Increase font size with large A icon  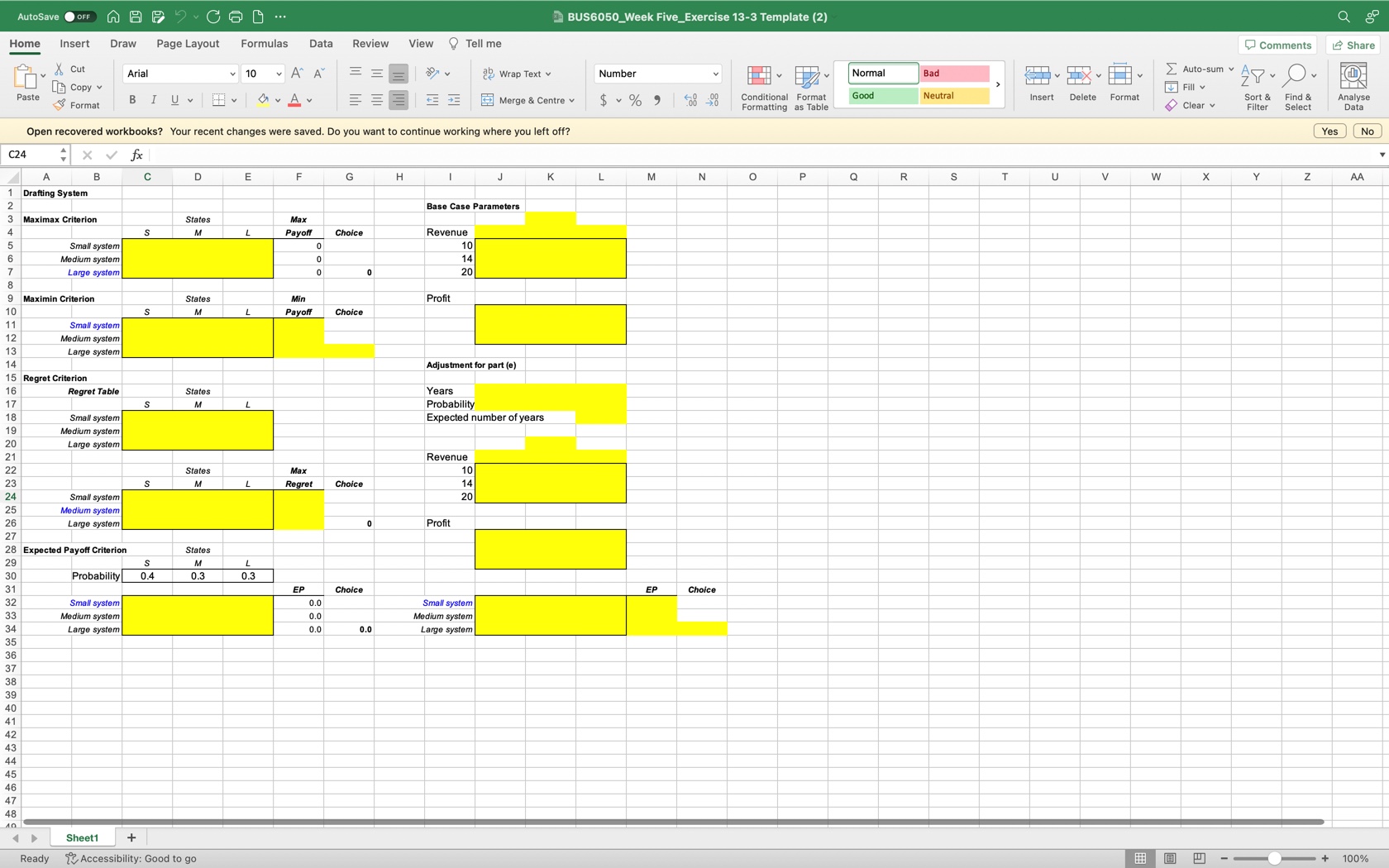tap(297, 74)
